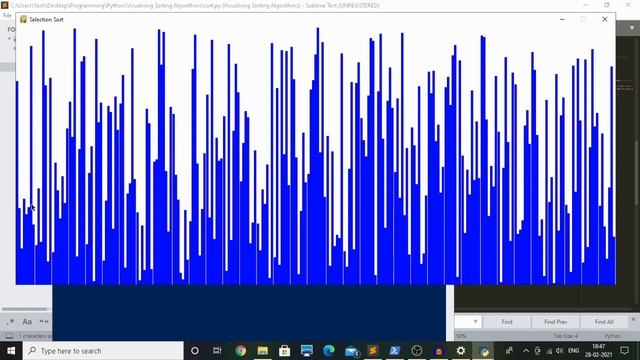Open PowerShell from taskbar
This screenshot has height=360, width=640.
point(395,351)
